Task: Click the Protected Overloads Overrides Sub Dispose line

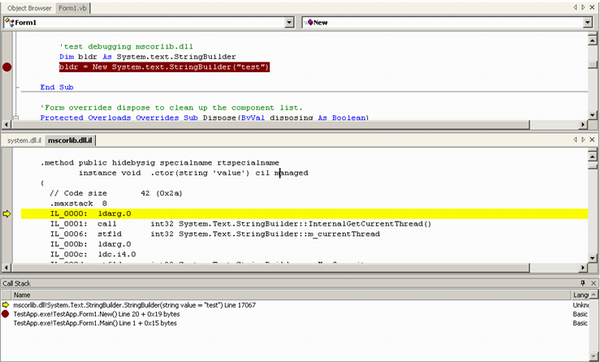Action: tap(204, 117)
